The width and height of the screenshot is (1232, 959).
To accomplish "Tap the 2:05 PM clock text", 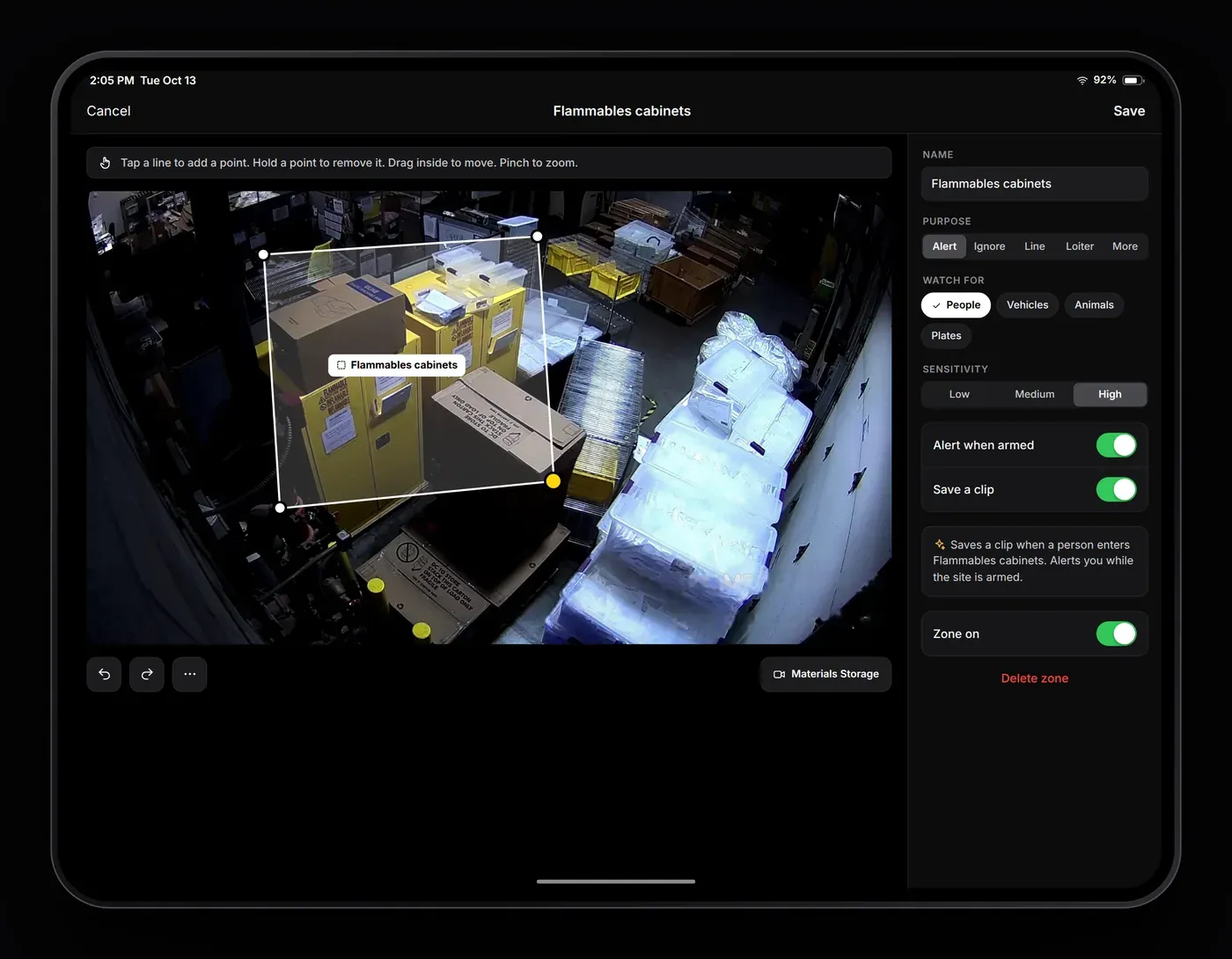I will [x=112, y=80].
